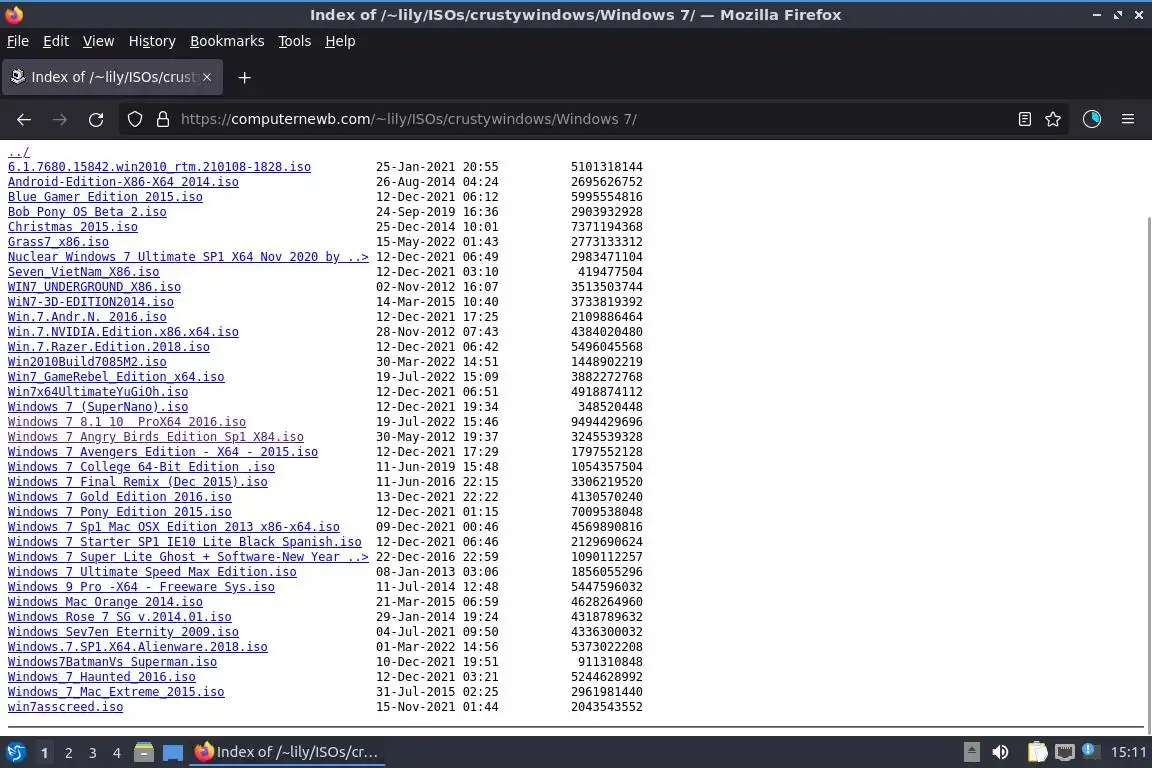Open the notification tray icon with badge
This screenshot has width=1152, height=768.
(x=1091, y=751)
